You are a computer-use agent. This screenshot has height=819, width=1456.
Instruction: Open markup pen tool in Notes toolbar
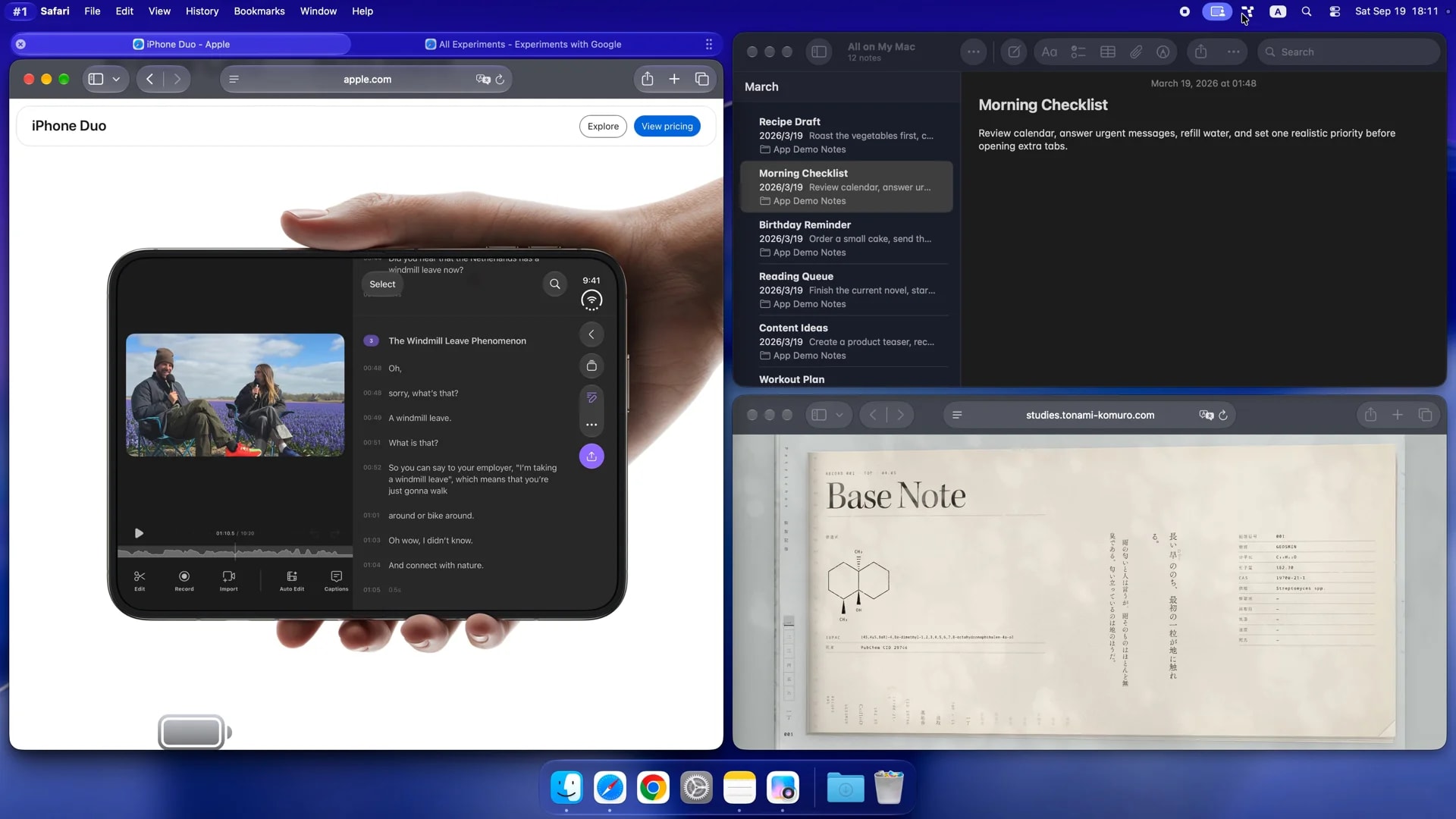pos(1163,52)
